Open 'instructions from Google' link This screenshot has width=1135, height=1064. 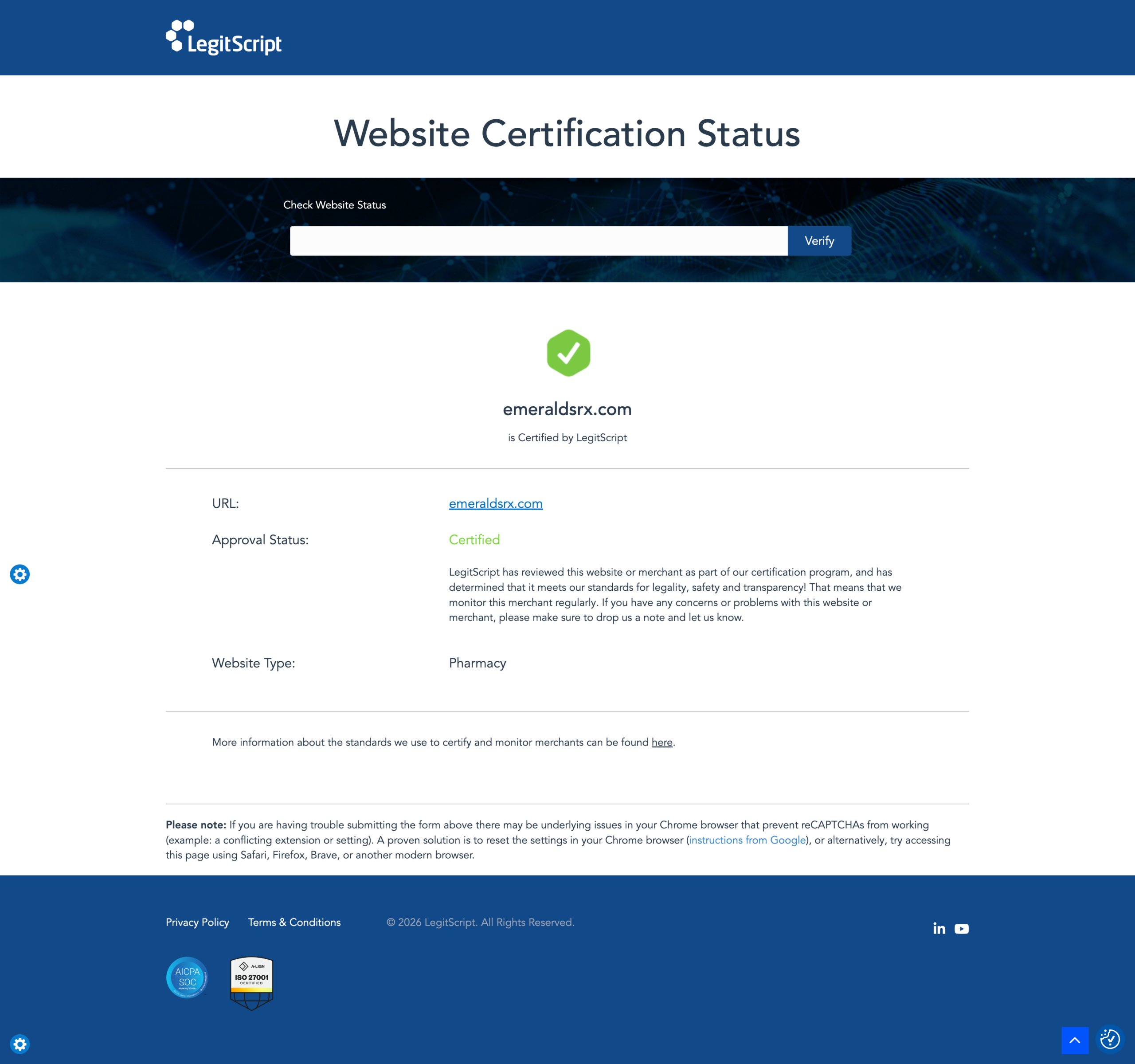(747, 840)
